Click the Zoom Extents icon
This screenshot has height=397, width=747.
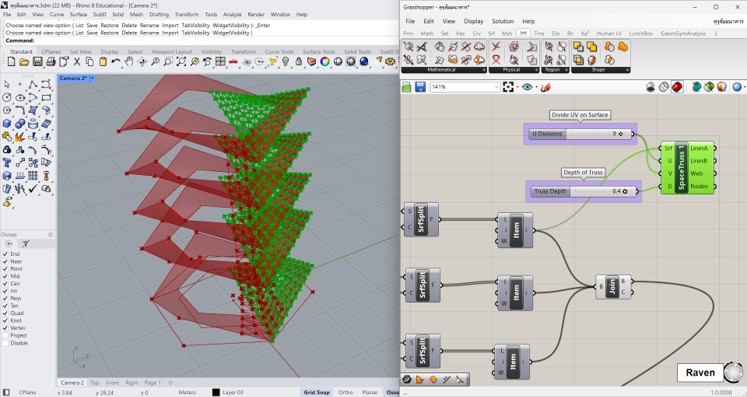click(181, 62)
